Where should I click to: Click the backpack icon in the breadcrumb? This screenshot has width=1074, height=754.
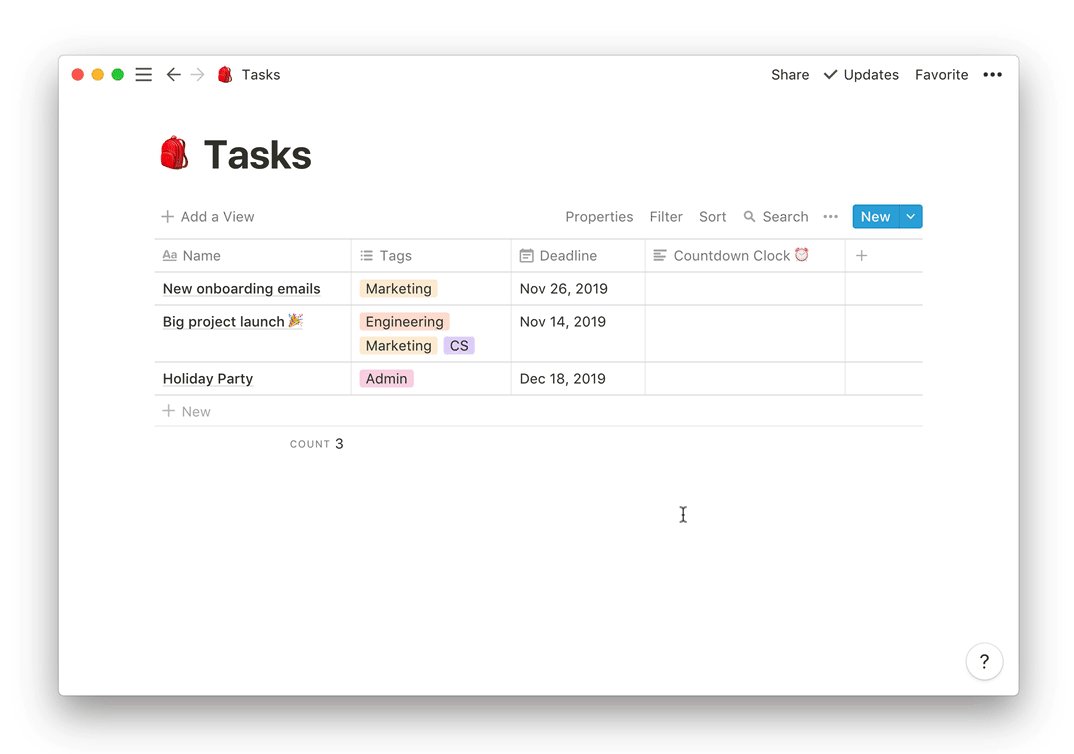(225, 75)
